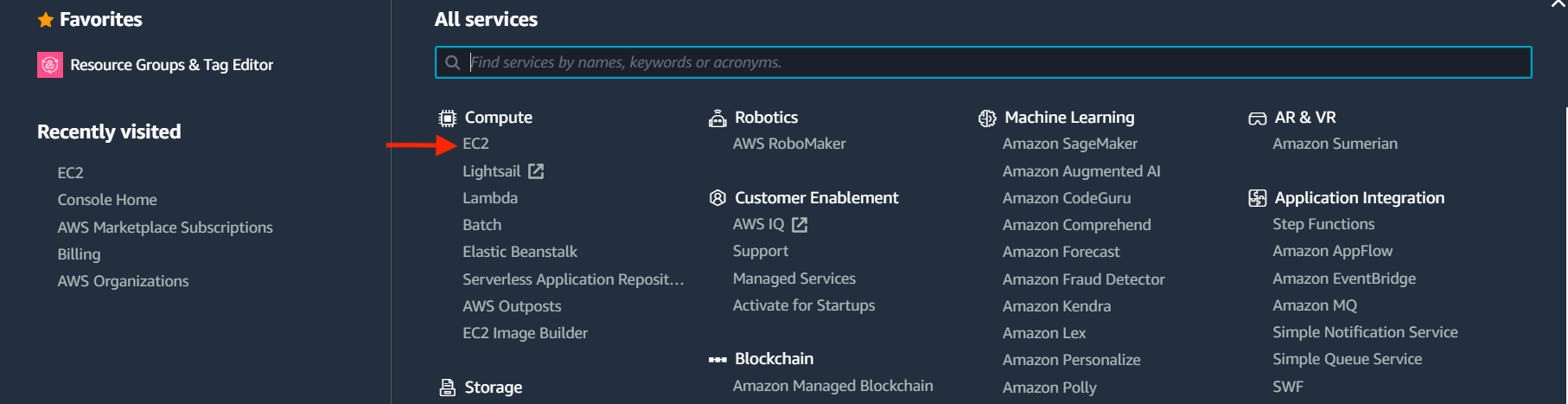Click the Customer Enablement icon

click(x=717, y=198)
